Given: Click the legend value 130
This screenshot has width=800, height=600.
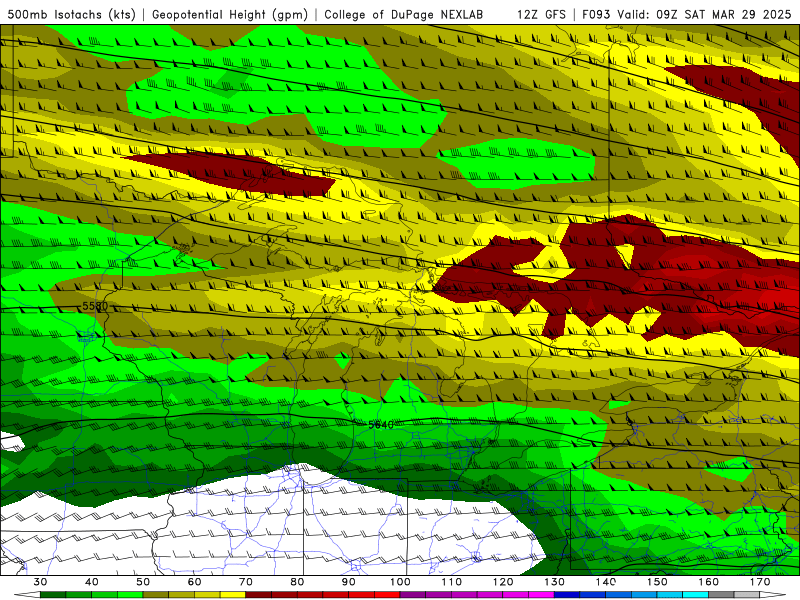Looking at the screenshot, I should 555,582.
